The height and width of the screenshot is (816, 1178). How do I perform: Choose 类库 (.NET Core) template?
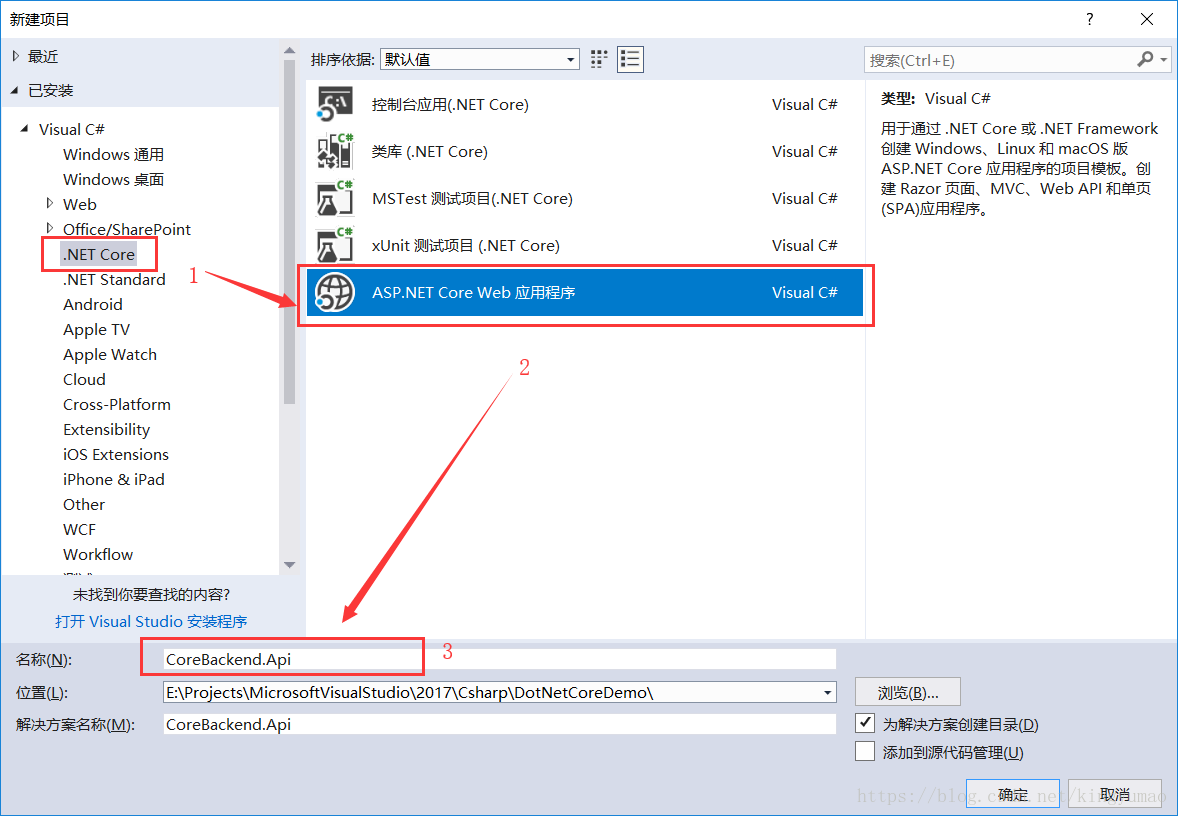(x=584, y=151)
